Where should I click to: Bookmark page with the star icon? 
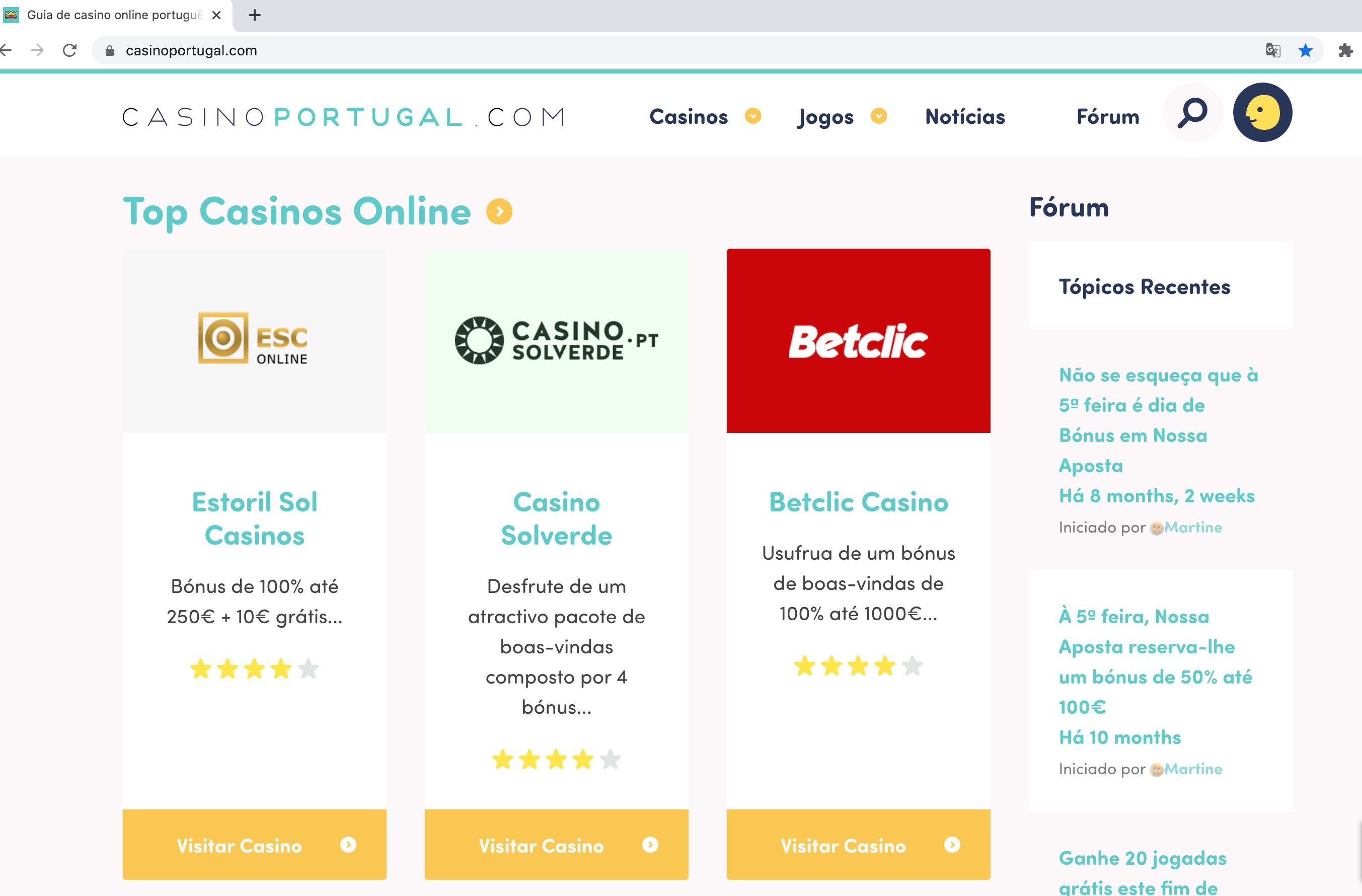[1305, 50]
